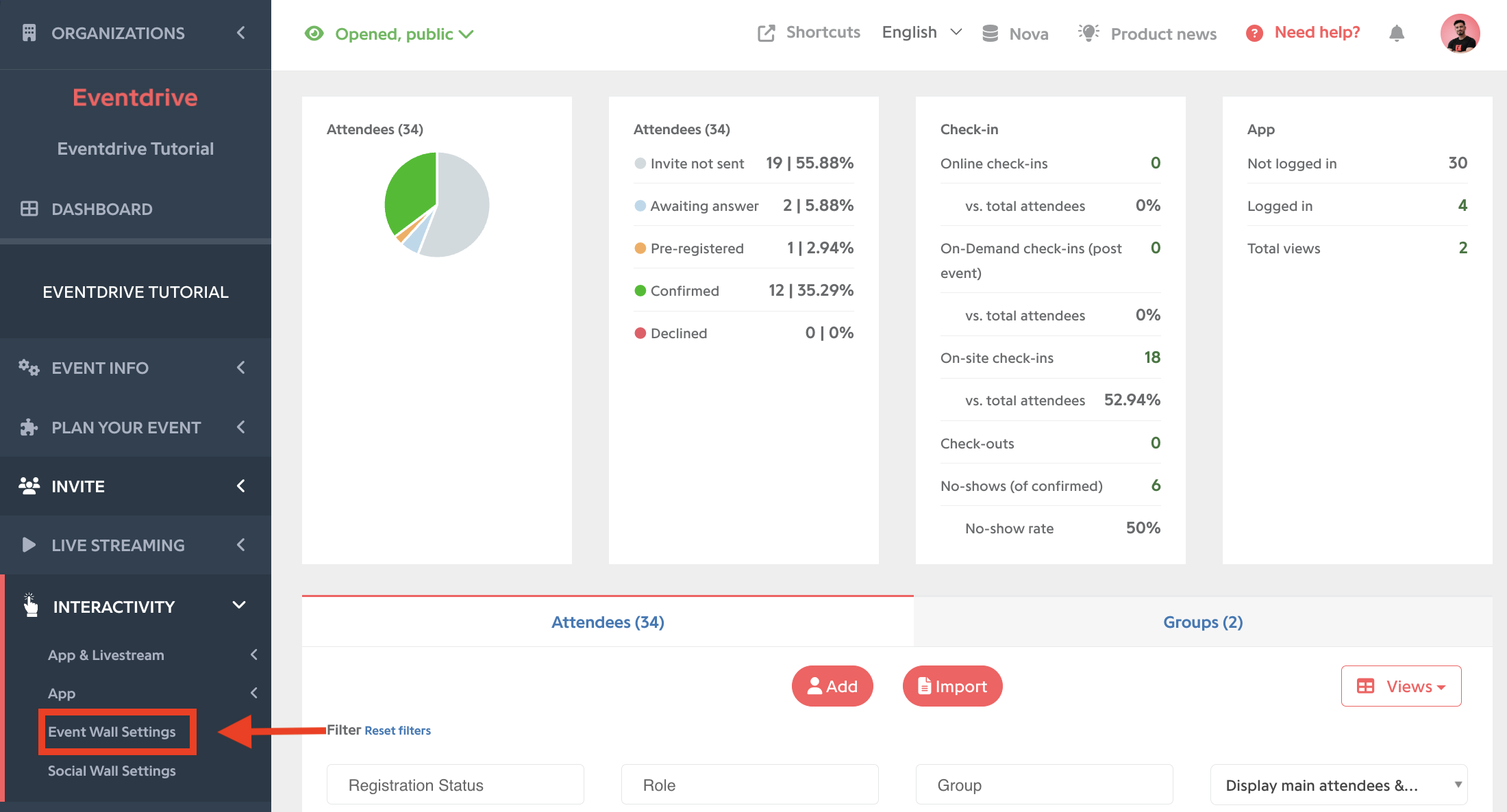Open the Display main attendees dropdown
The image size is (1507, 812).
1338,785
